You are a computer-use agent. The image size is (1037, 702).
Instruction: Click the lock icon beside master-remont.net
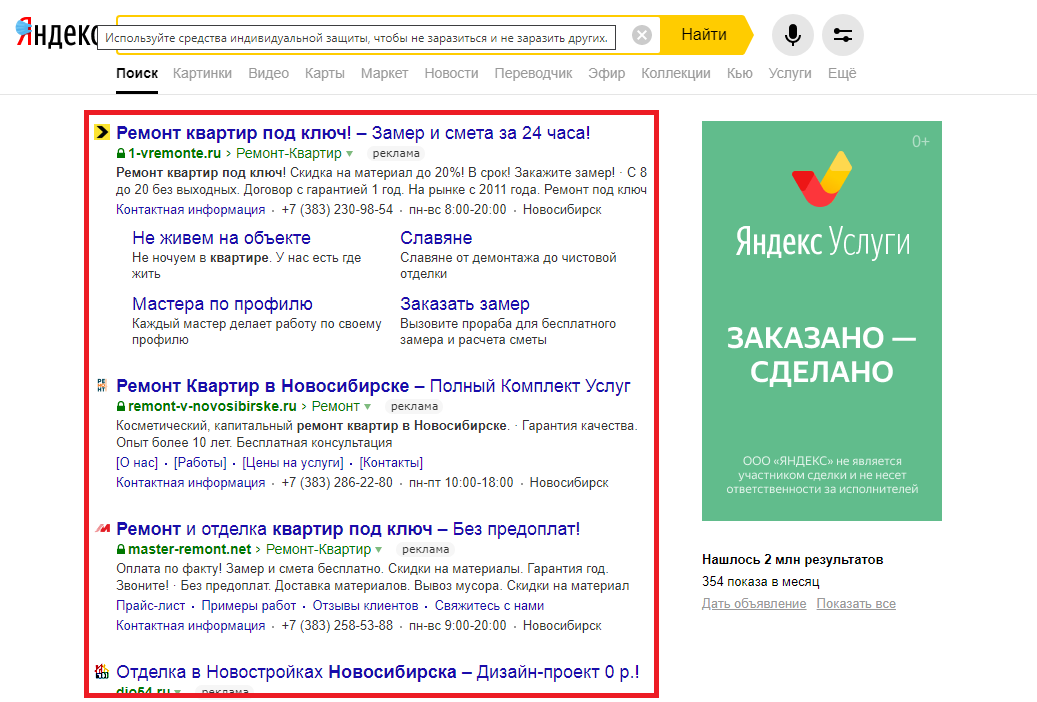click(121, 549)
